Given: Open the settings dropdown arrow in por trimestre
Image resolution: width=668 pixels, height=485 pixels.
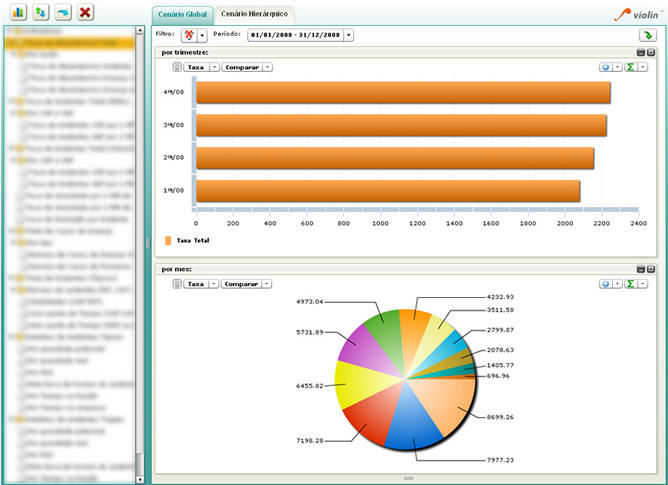Looking at the screenshot, I should point(618,67).
